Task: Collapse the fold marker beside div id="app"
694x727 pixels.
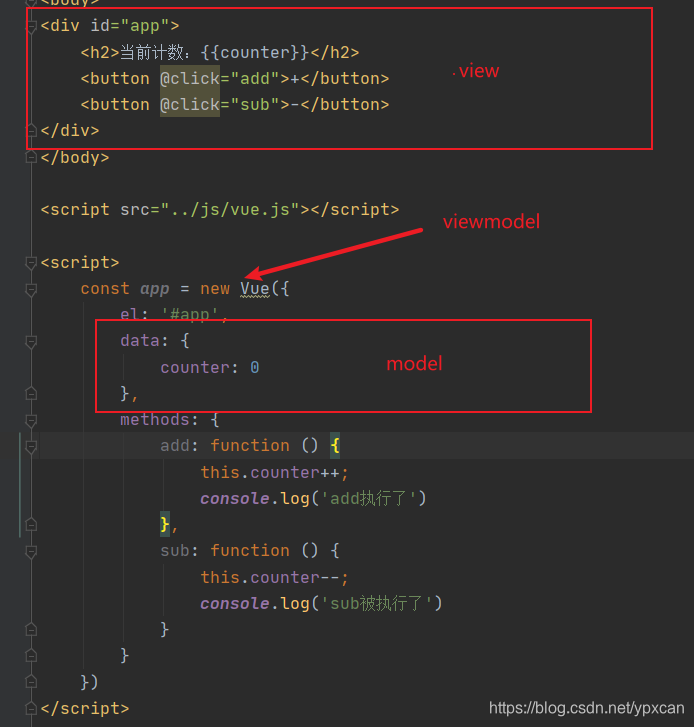Action: (31, 26)
